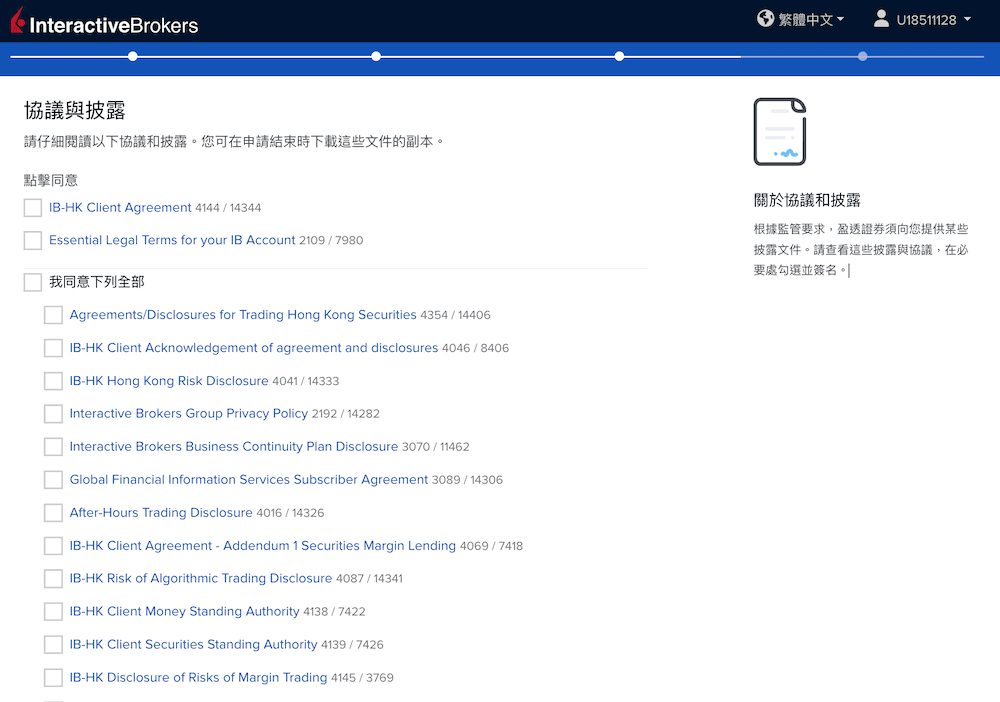Click the InteractiveBrokers flame logo
The height and width of the screenshot is (702, 1000).
pos(16,21)
